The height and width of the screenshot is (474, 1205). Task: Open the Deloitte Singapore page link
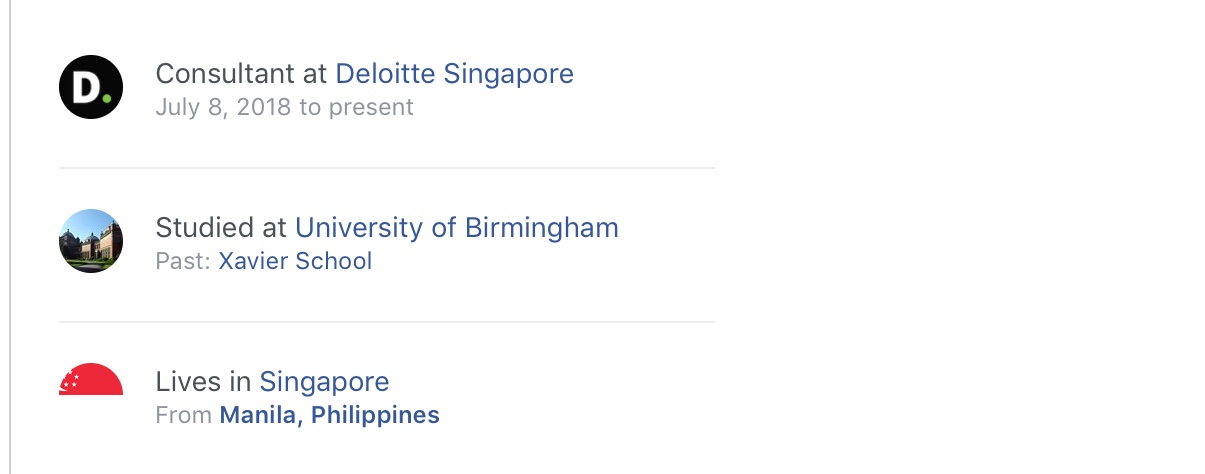coord(454,73)
